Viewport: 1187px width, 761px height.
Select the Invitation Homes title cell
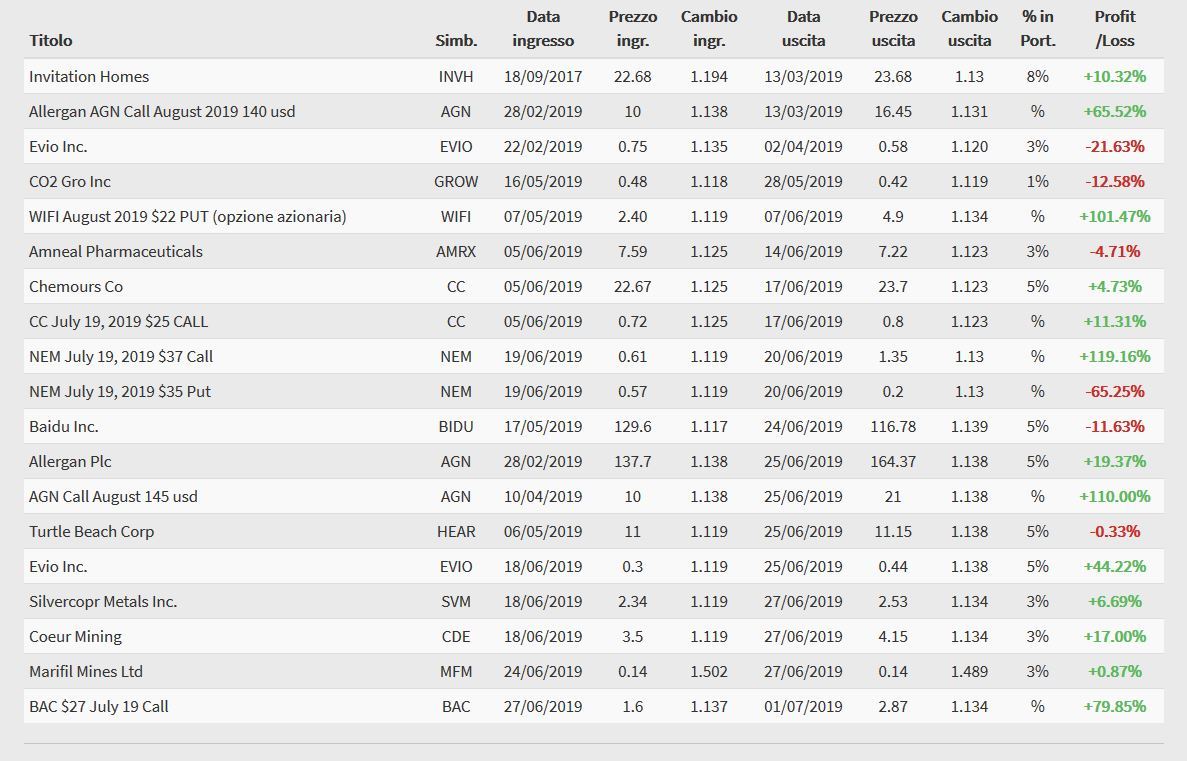[89, 76]
